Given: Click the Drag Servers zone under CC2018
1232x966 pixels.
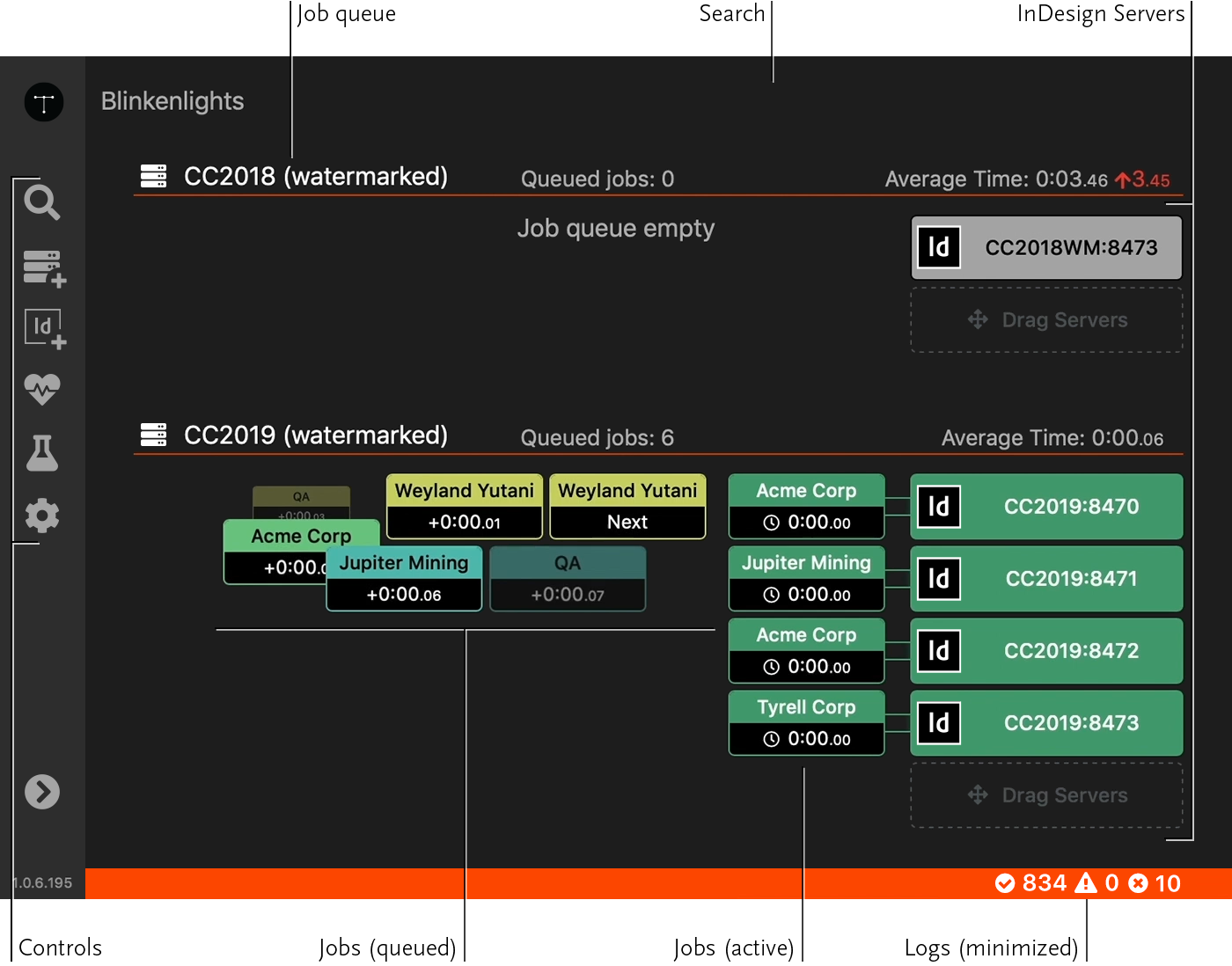Looking at the screenshot, I should click(1046, 320).
